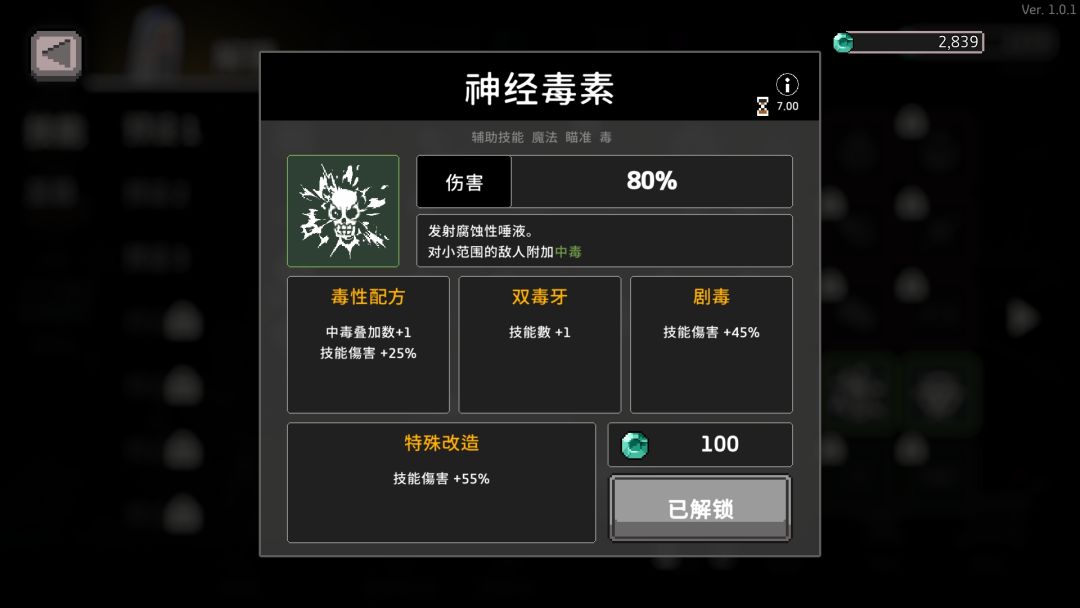Click the 80% damage value bar
This screenshot has width=1080, height=608.
click(652, 181)
